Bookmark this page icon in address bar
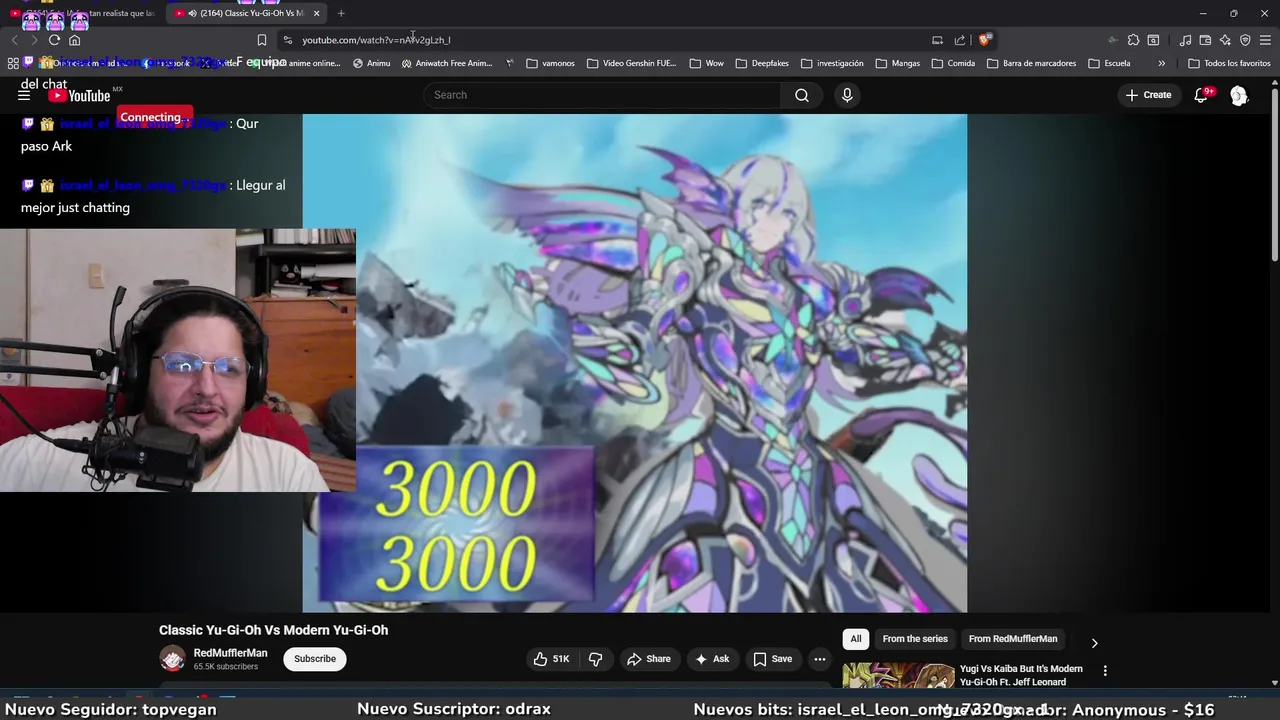Image resolution: width=1280 pixels, height=720 pixels. 262,40
